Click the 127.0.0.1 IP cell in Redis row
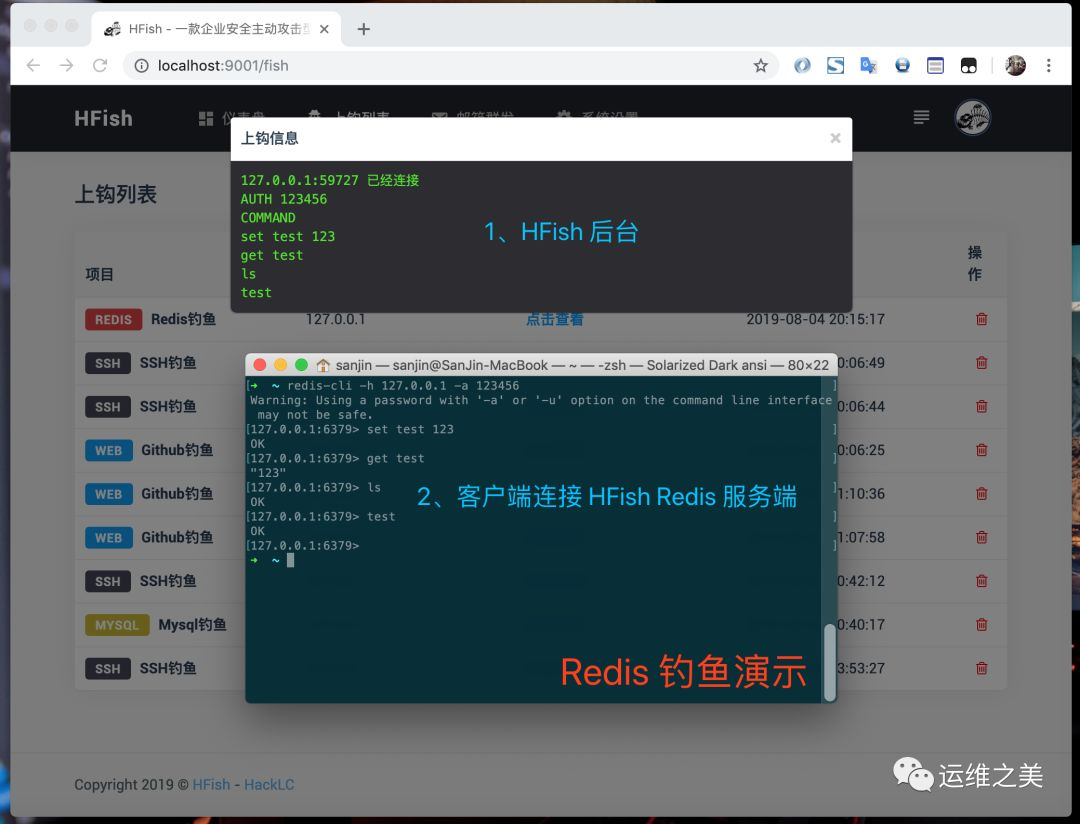The width and height of the screenshot is (1080, 824). 335,319
